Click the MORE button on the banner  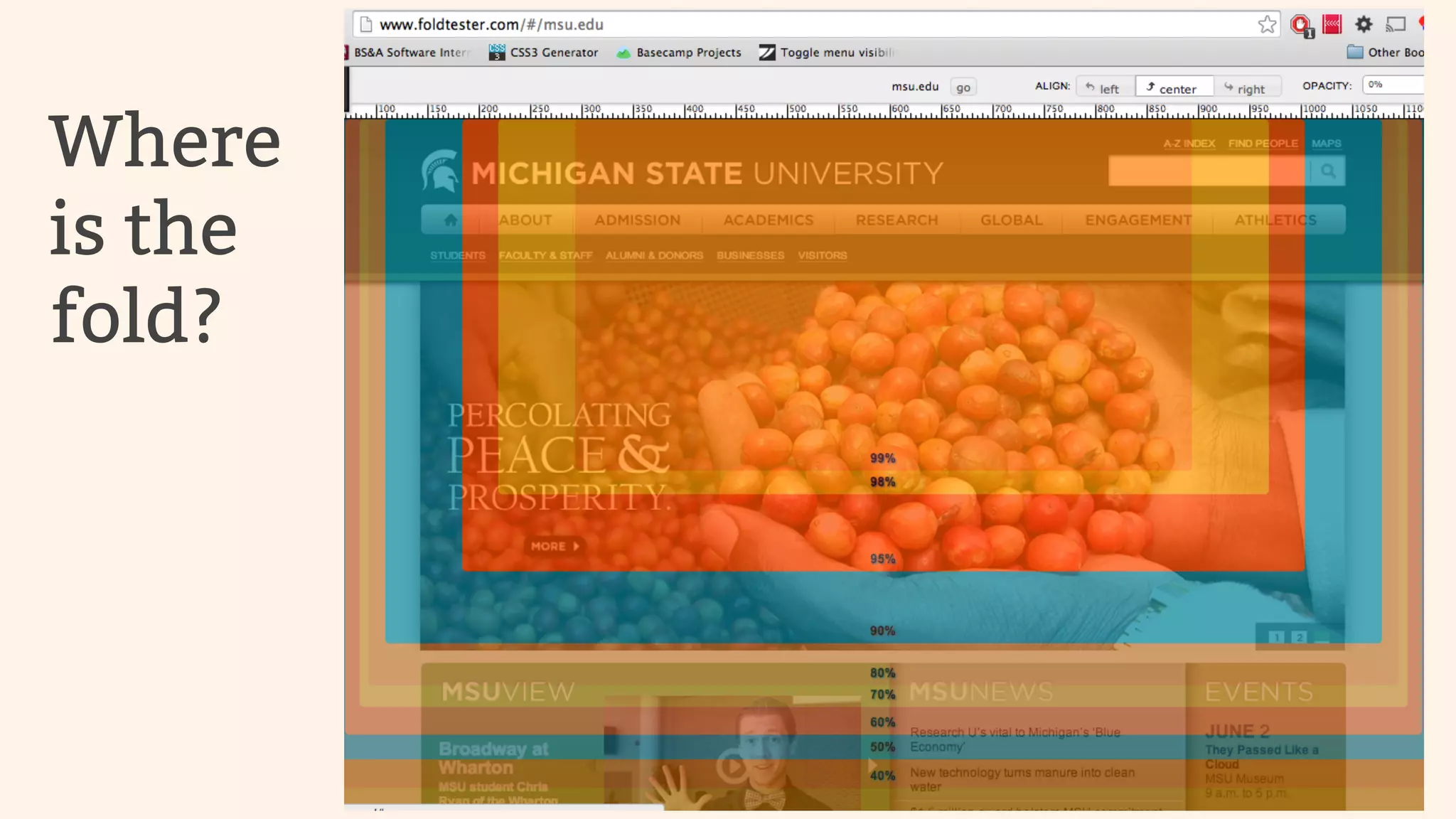coord(555,546)
